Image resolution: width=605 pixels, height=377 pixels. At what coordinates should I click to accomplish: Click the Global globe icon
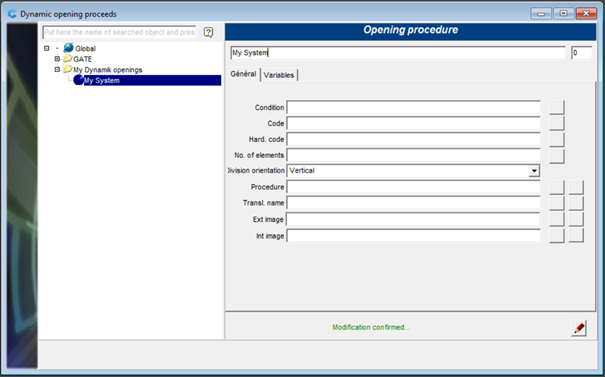pos(69,48)
